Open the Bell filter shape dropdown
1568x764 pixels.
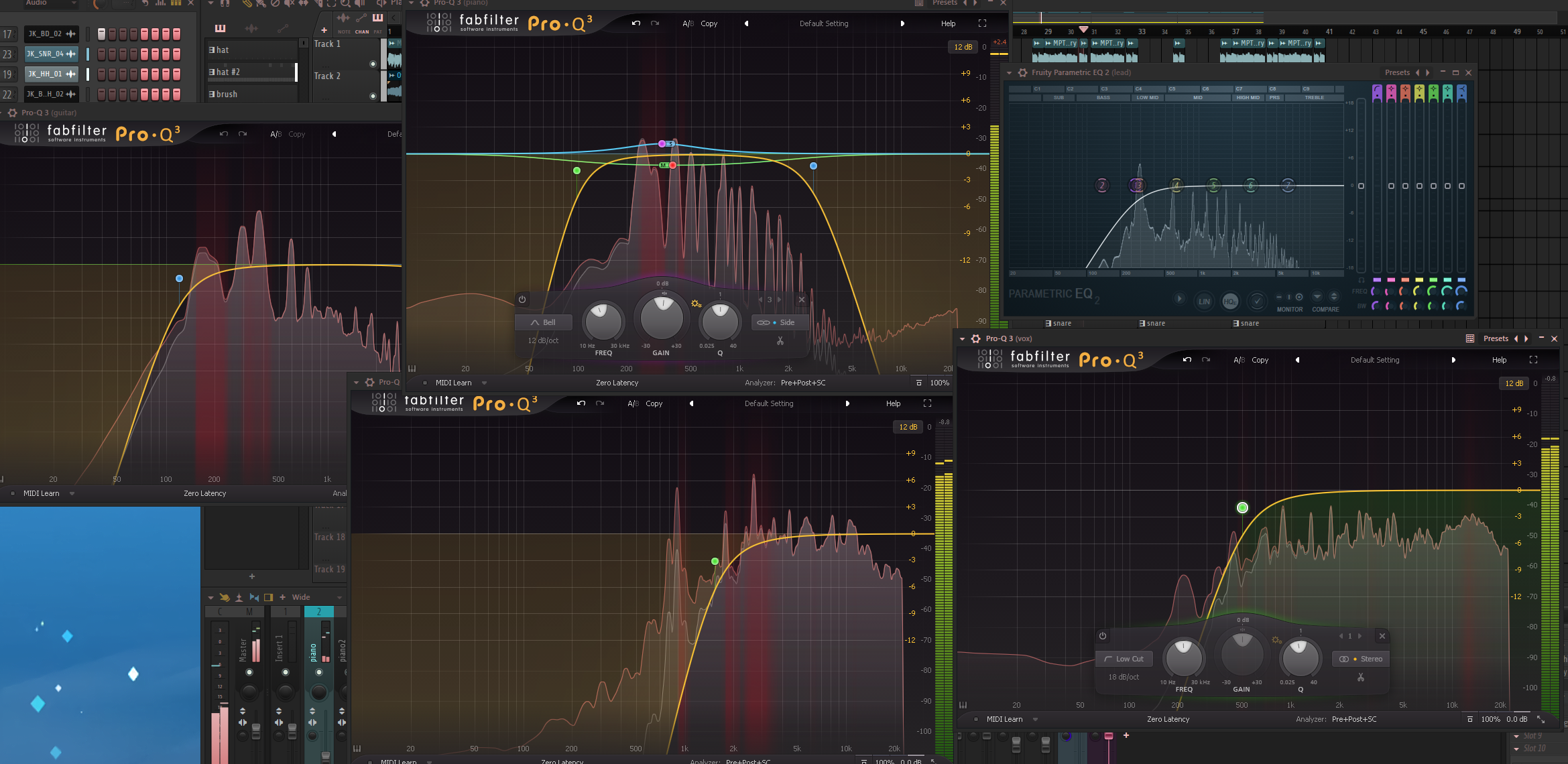click(x=544, y=322)
